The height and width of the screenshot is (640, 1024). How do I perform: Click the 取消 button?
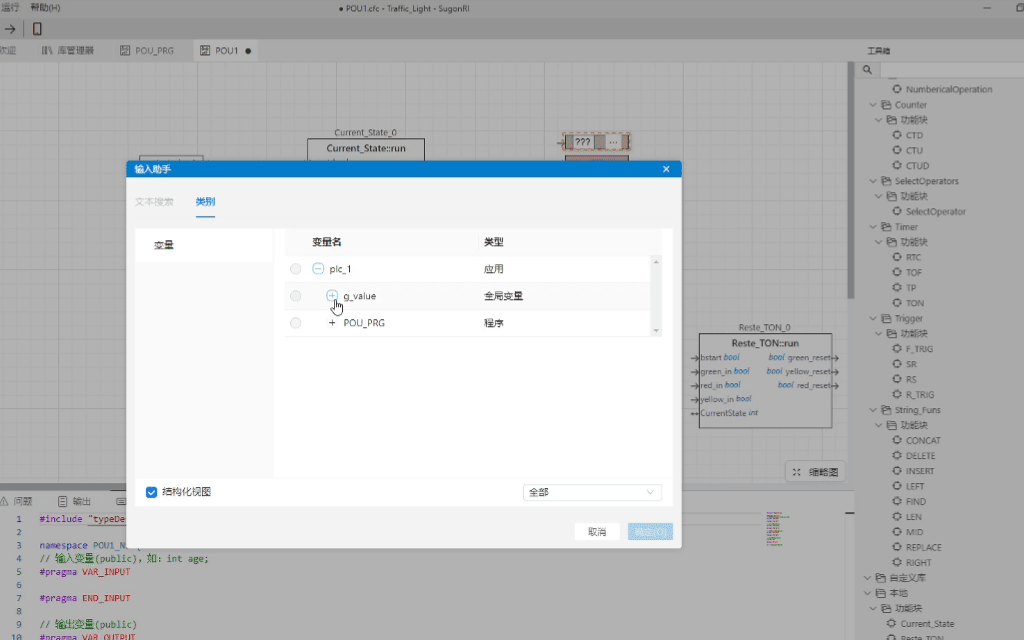597,532
